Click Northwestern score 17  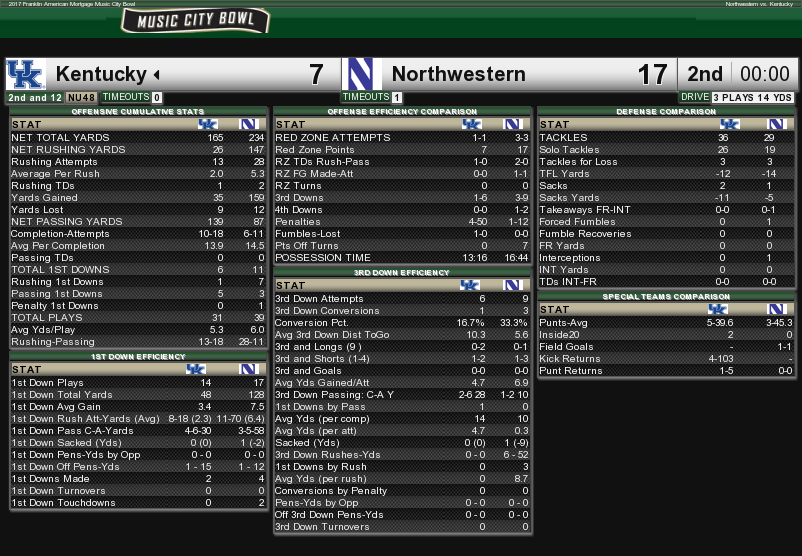(x=652, y=75)
